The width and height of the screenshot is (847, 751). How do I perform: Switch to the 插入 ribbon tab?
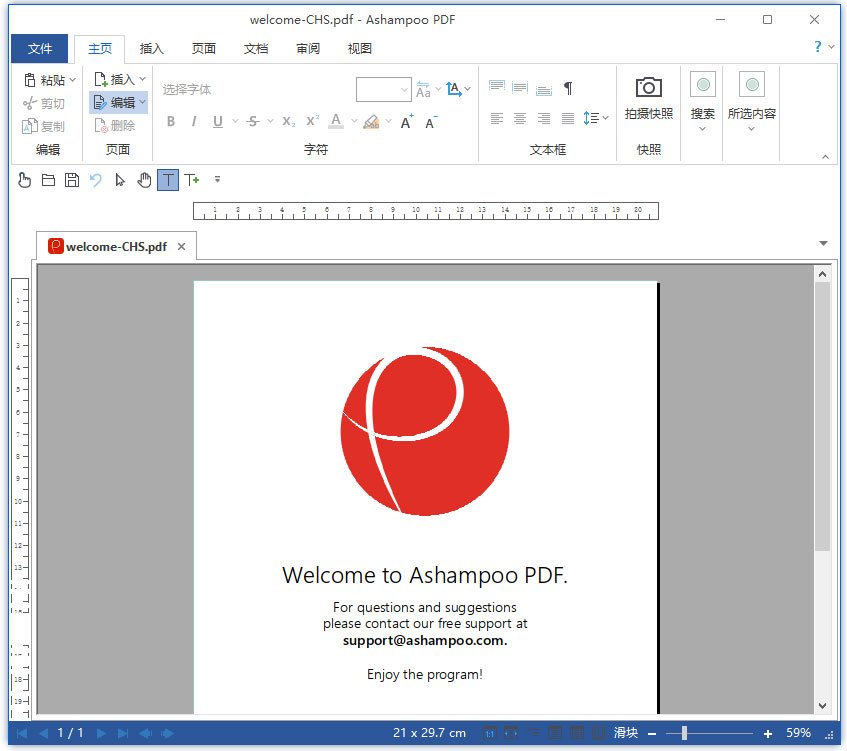(151, 49)
